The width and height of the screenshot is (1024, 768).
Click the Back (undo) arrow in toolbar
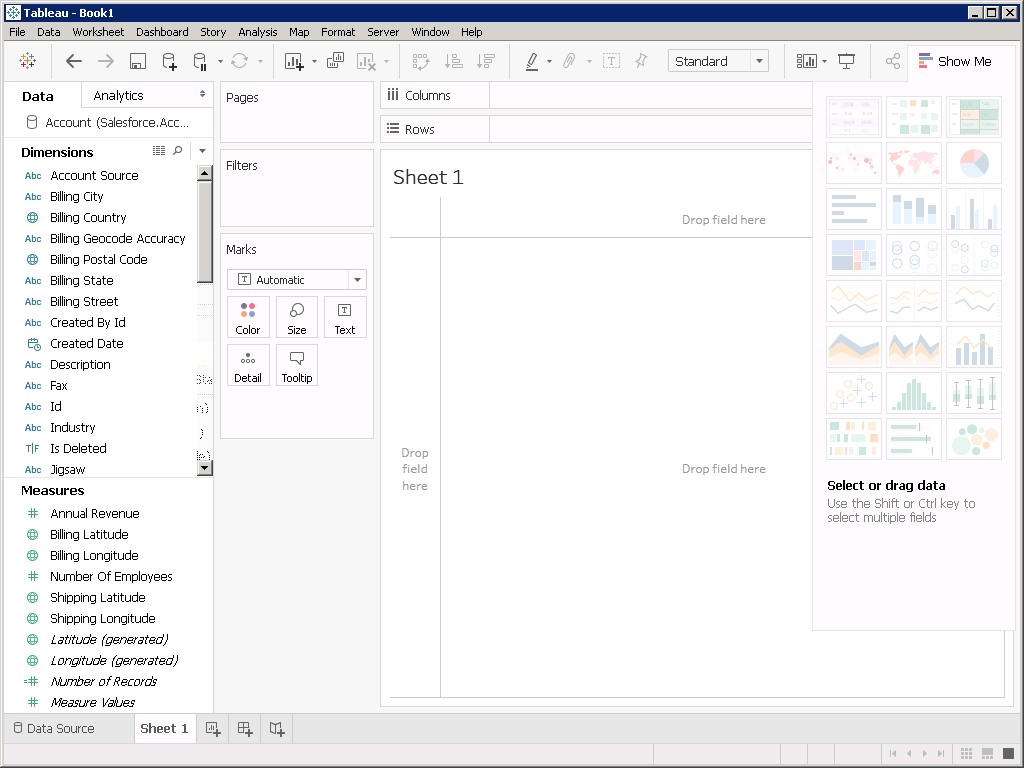(x=74, y=61)
